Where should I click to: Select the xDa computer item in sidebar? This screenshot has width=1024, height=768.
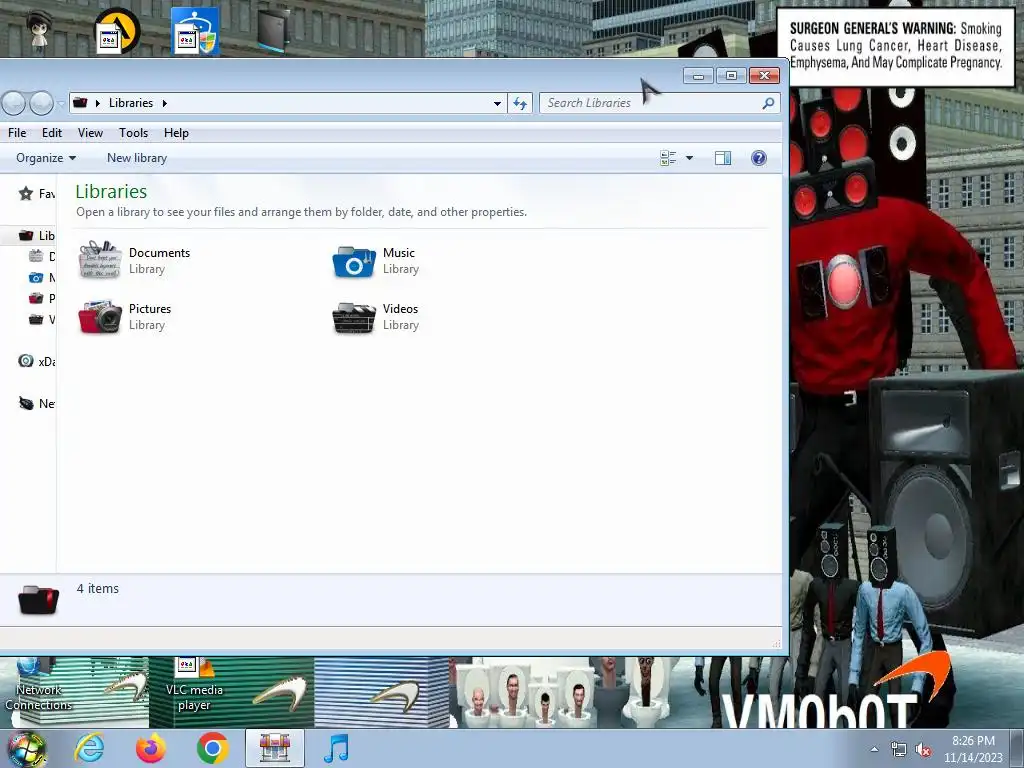click(x=37, y=361)
